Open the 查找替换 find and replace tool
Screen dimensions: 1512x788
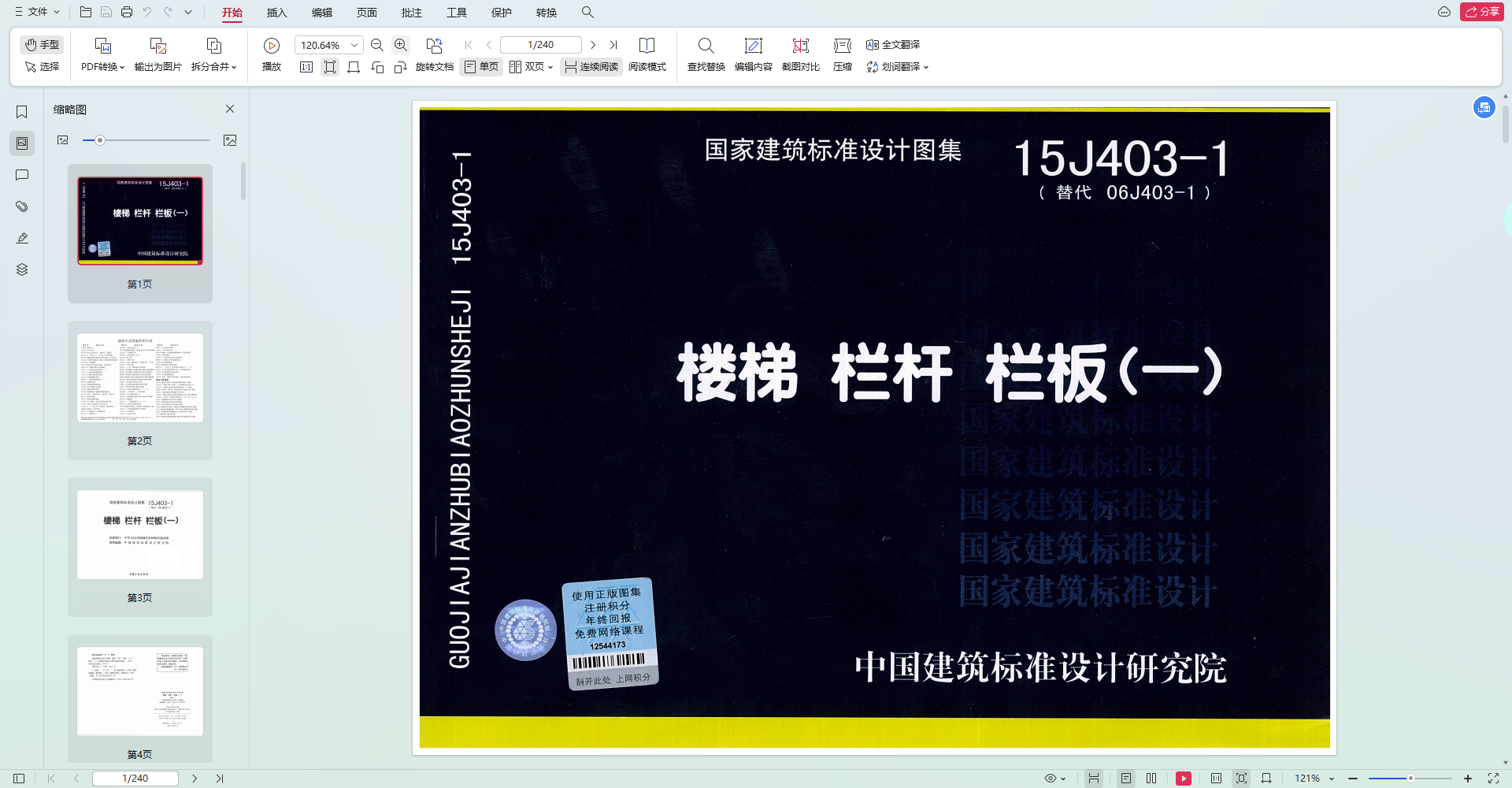tap(706, 54)
